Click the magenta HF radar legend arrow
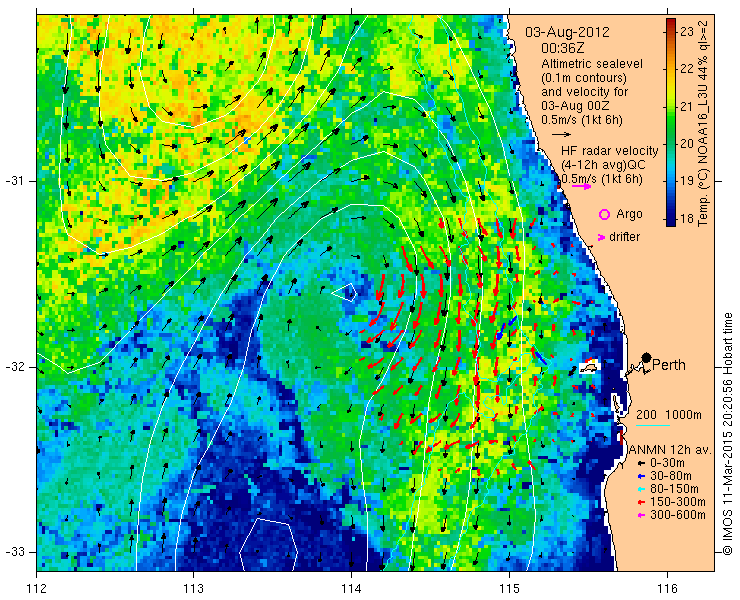The image size is (740, 600). point(581,186)
